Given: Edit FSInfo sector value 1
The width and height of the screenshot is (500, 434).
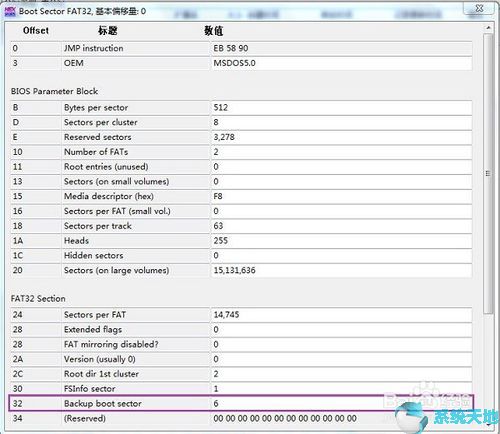Looking at the screenshot, I should point(342,389).
